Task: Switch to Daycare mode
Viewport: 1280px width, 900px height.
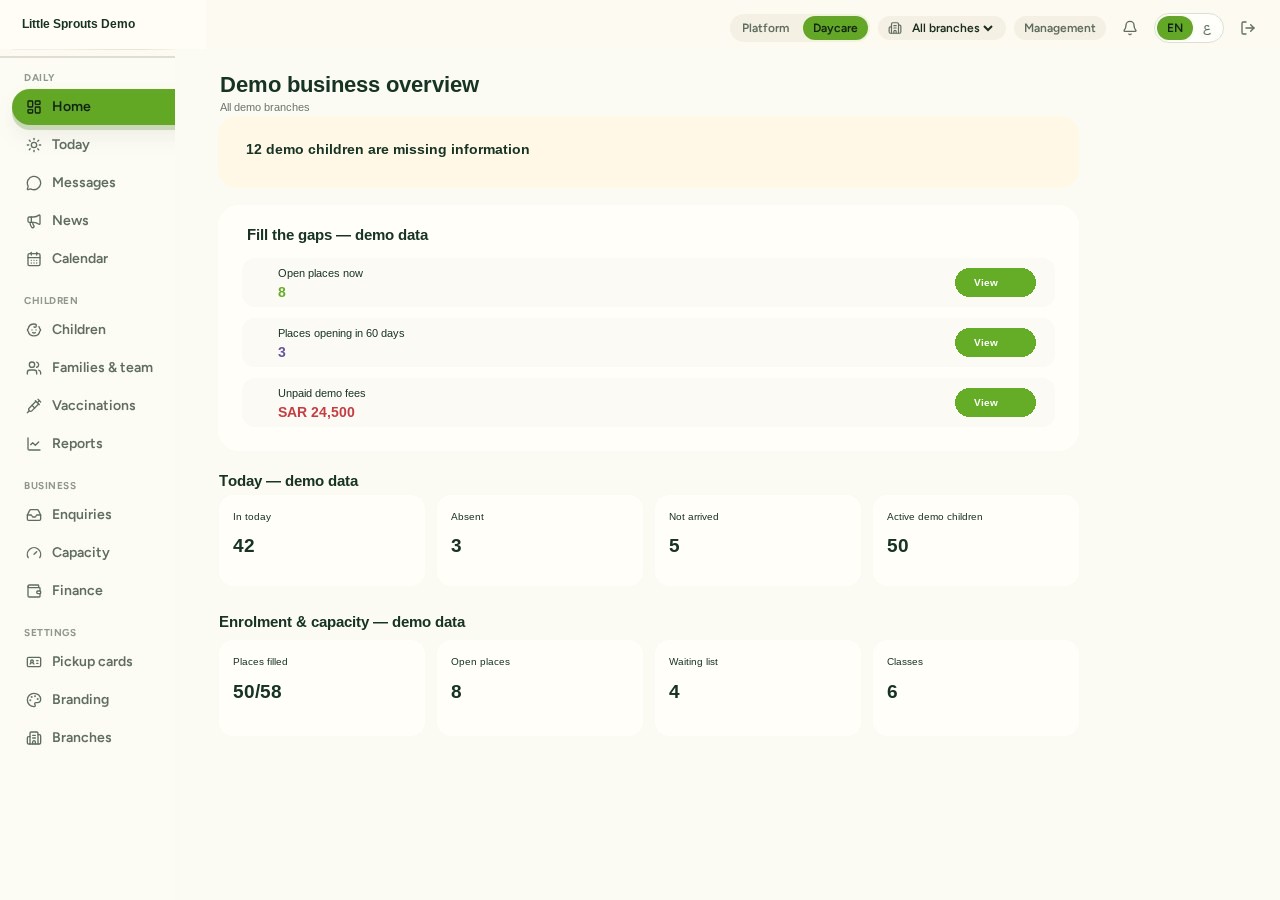Action: [x=835, y=28]
